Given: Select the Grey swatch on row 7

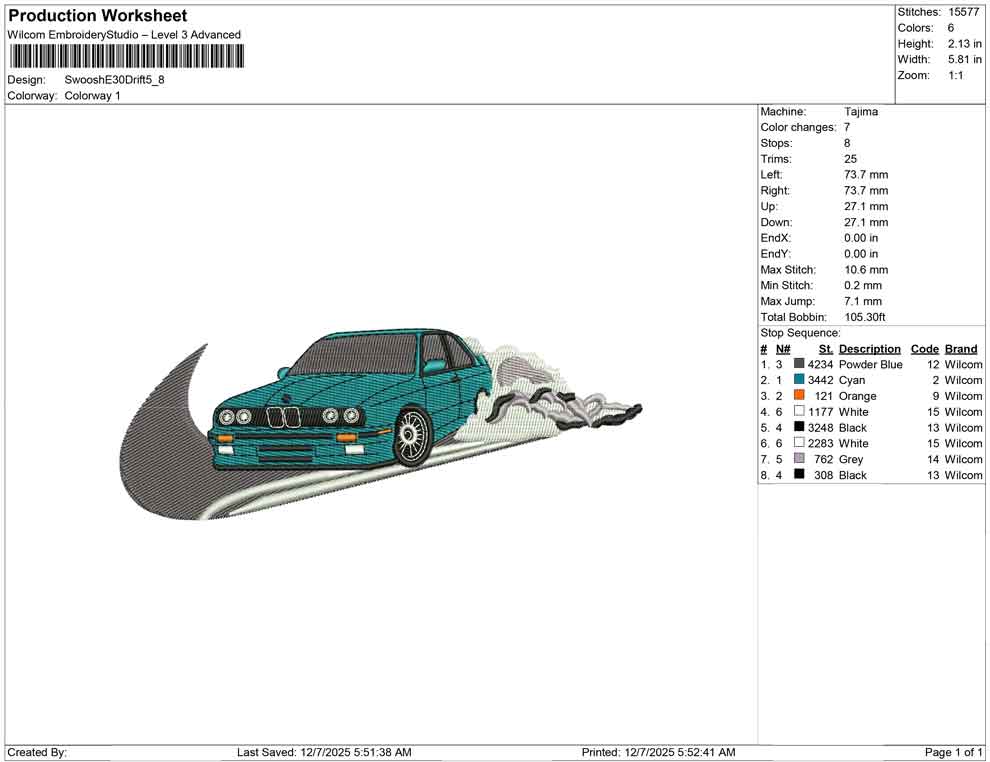Looking at the screenshot, I should (799, 459).
